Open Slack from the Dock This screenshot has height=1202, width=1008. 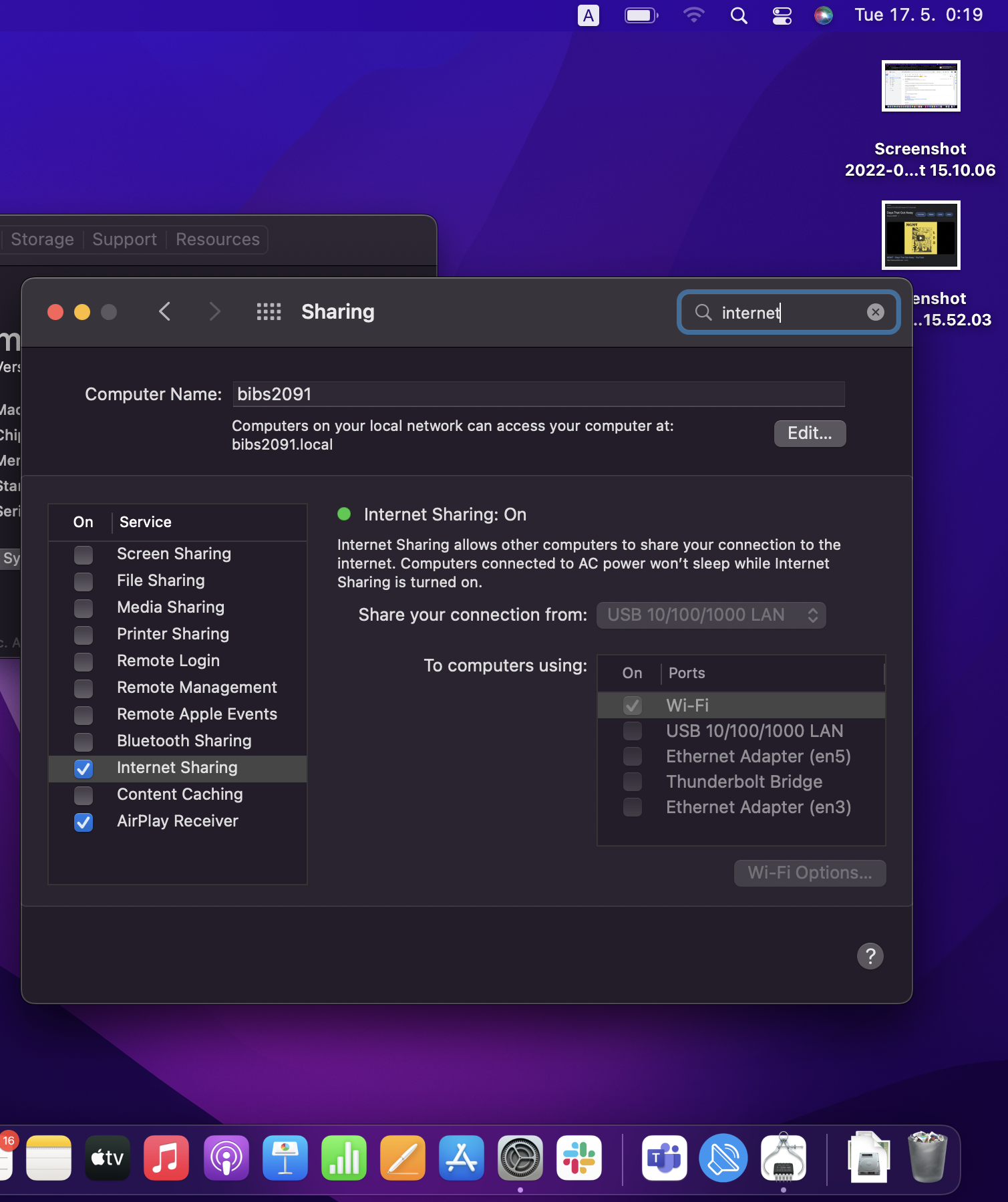click(x=579, y=1158)
